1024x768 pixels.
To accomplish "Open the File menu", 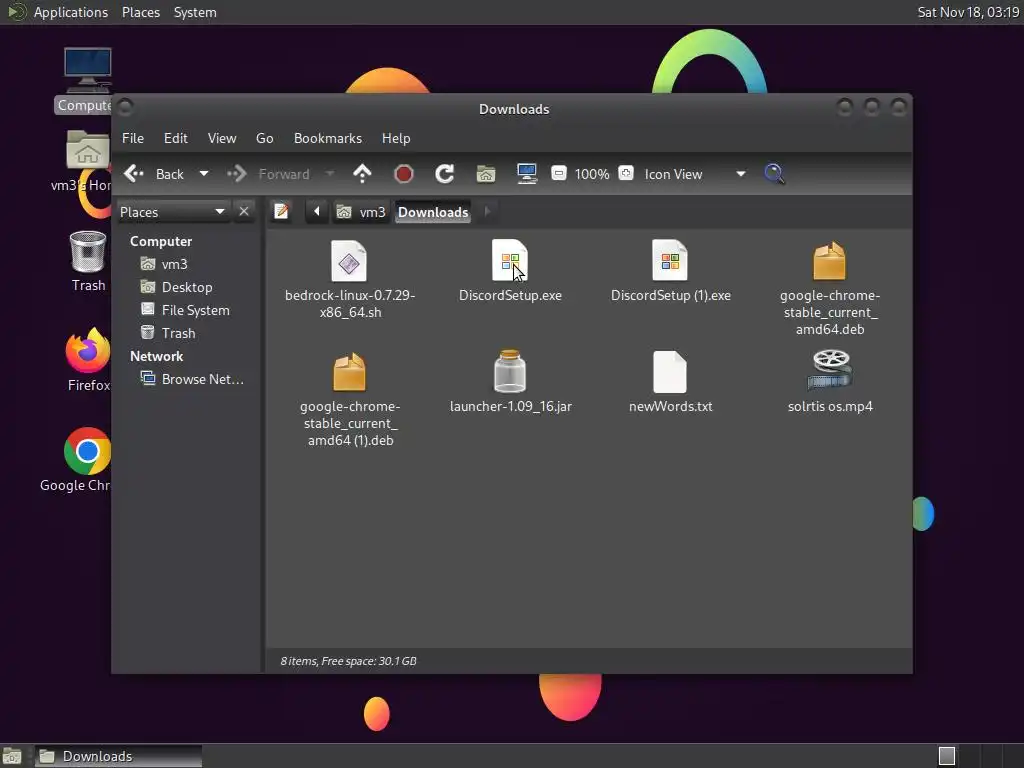I will tap(133, 138).
